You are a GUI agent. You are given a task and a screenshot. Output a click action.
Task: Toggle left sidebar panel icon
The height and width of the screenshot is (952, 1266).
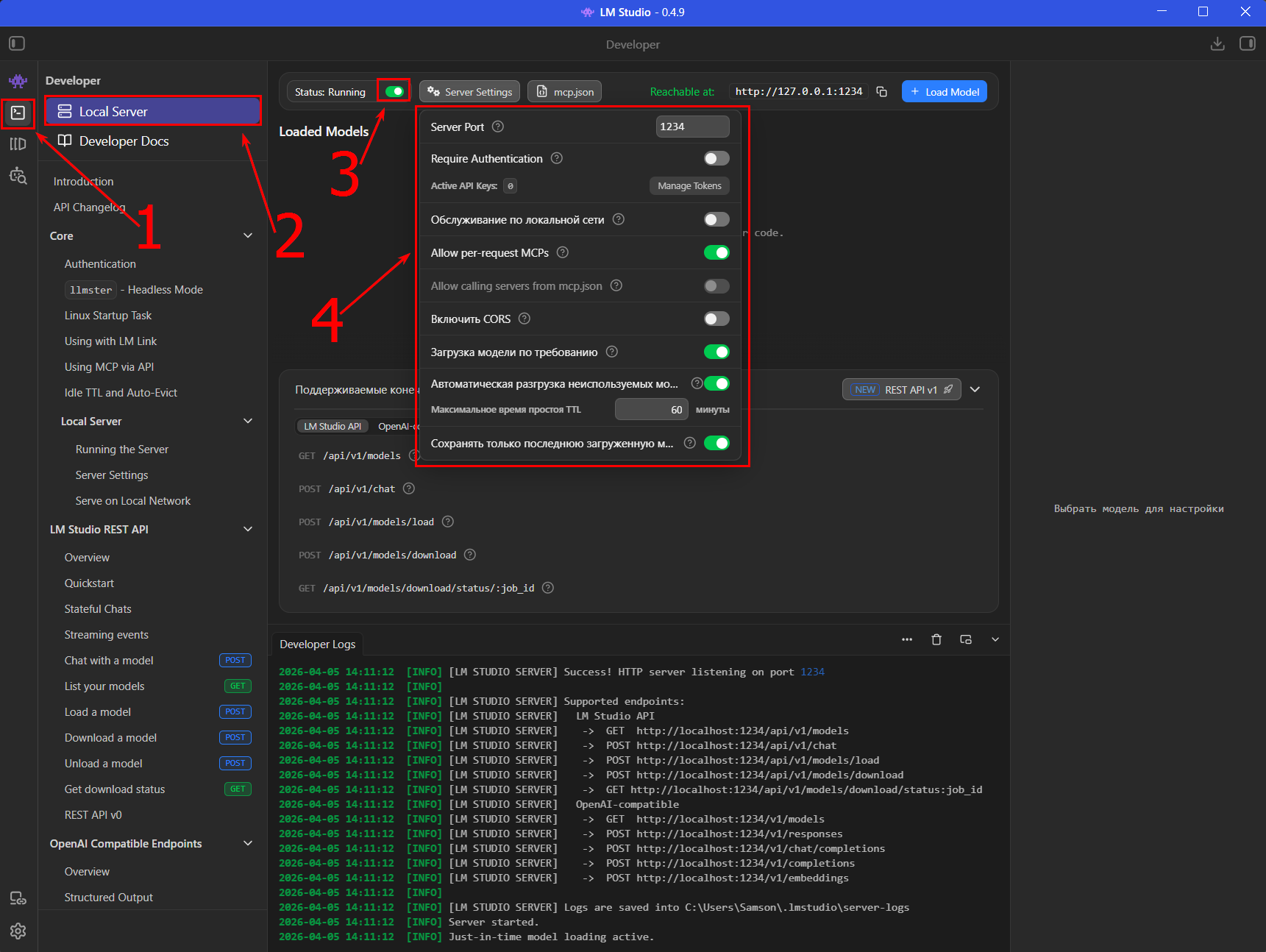17,44
